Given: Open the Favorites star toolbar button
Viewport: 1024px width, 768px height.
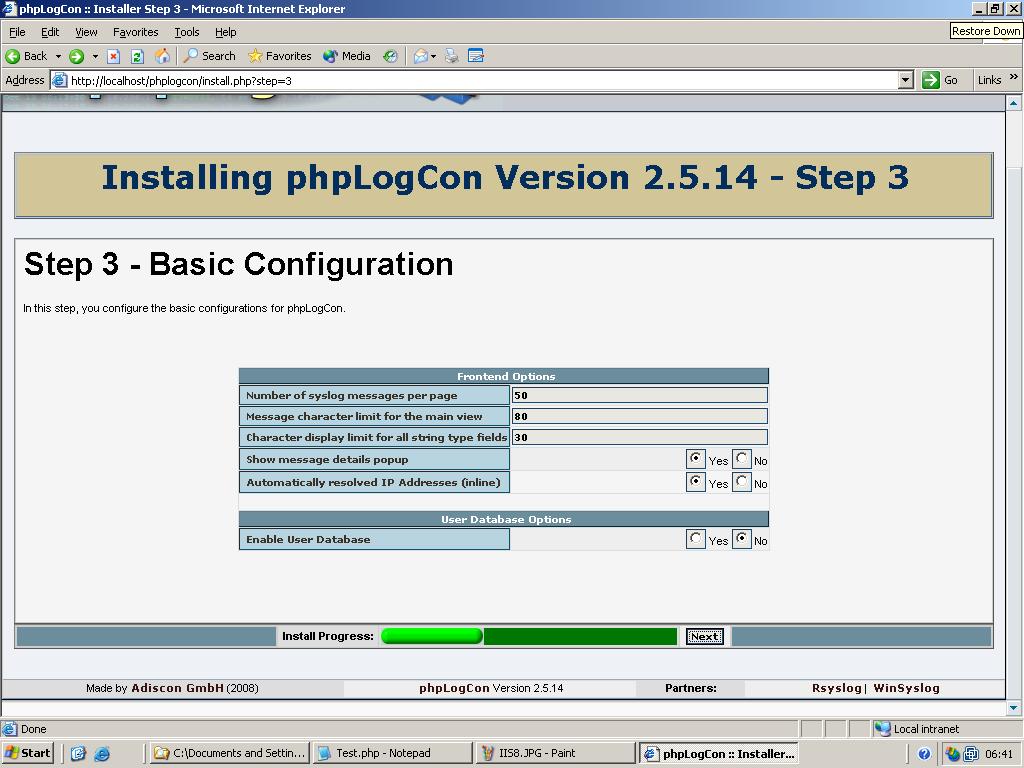Looking at the screenshot, I should tap(279, 56).
